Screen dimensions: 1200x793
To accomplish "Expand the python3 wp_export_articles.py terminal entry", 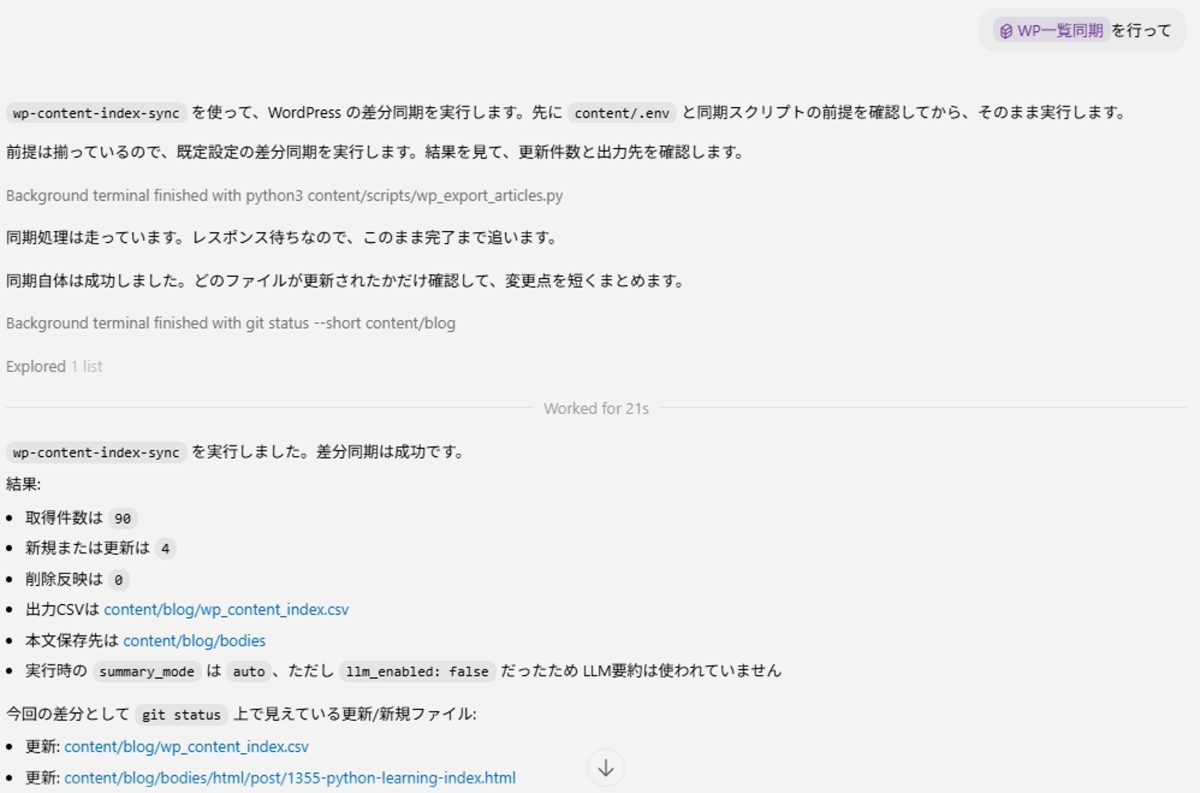I will click(284, 195).
